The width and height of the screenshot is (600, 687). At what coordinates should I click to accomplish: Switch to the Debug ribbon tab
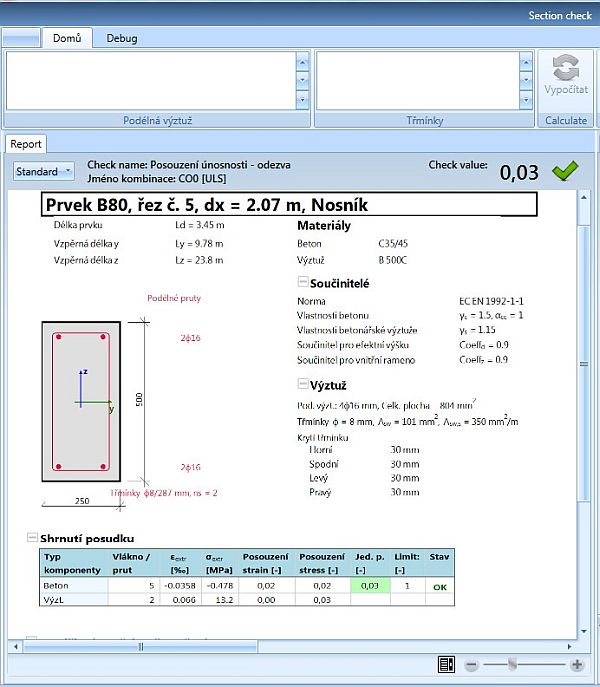tap(122, 38)
